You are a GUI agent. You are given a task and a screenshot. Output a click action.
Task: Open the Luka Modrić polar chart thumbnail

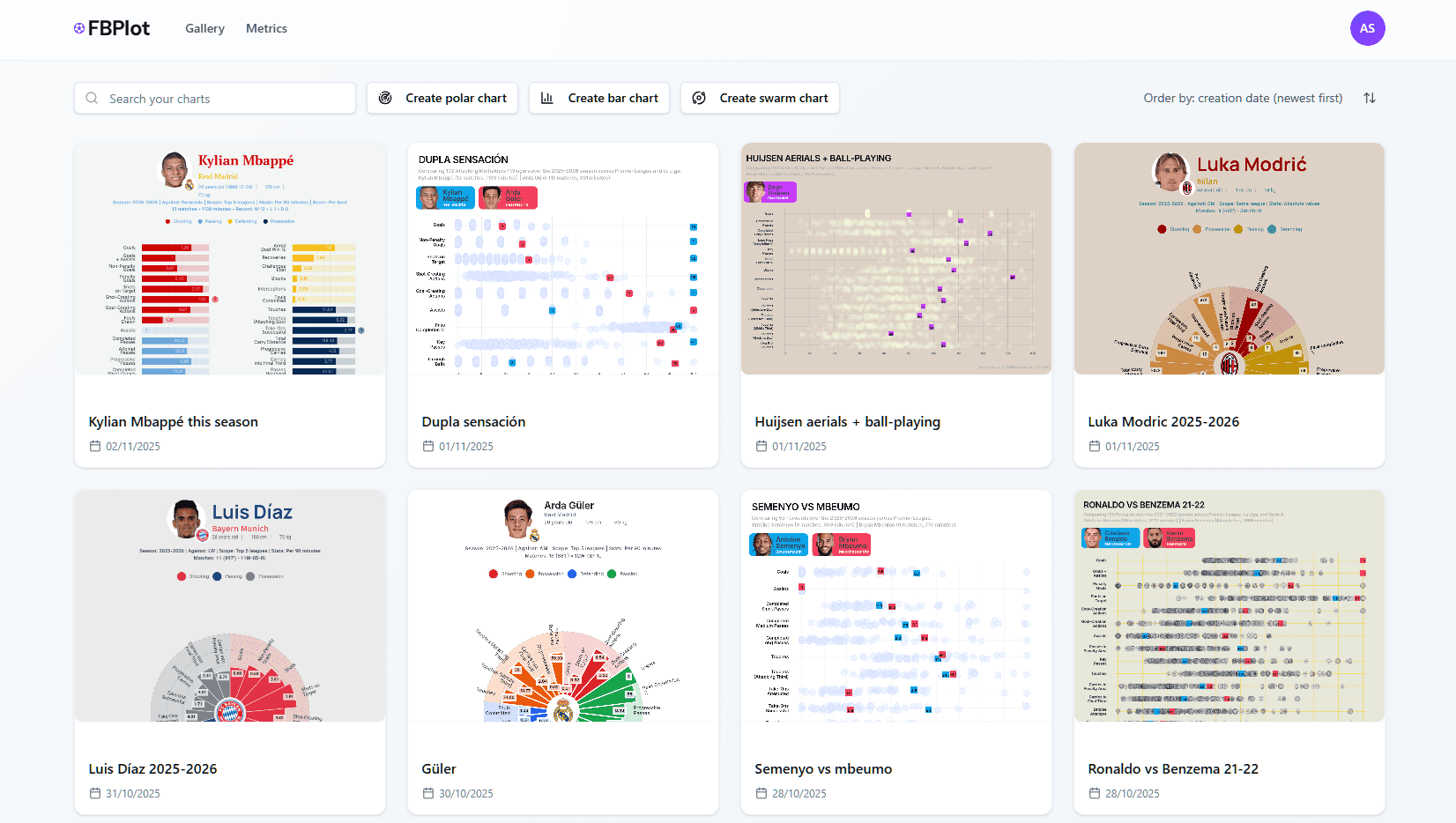(x=1229, y=259)
